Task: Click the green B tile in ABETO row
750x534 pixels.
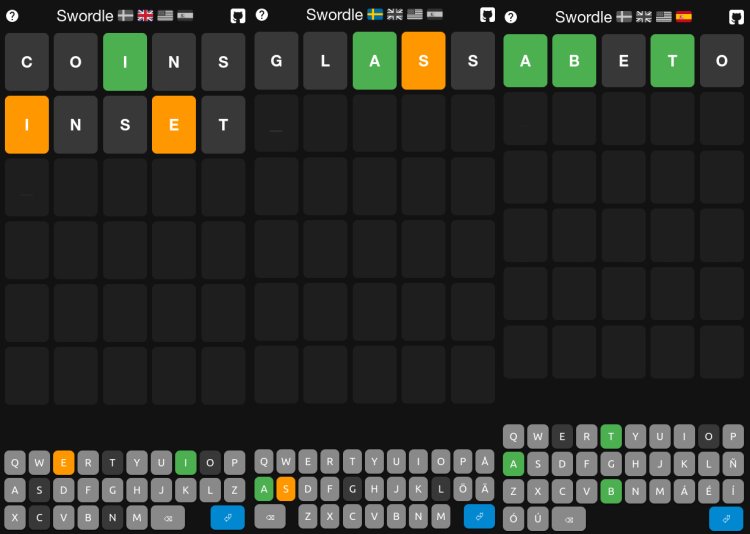Action: point(574,61)
